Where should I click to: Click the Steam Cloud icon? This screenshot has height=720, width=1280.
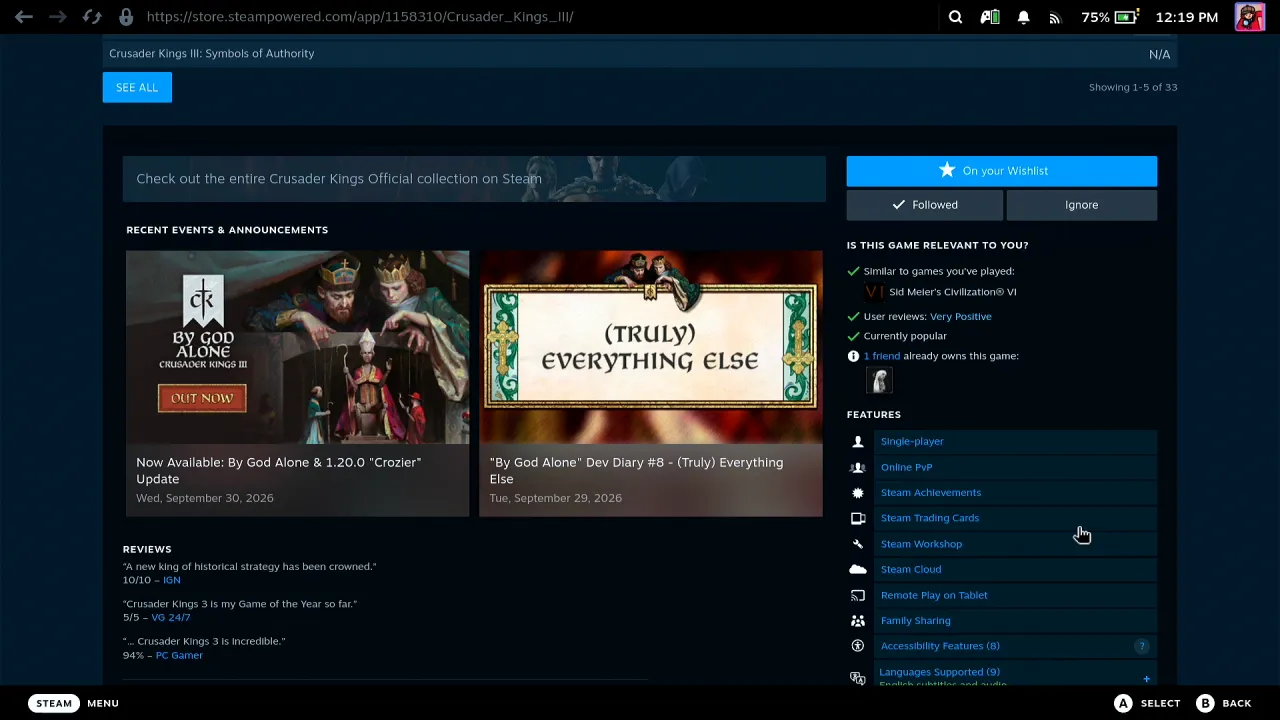click(x=858, y=569)
